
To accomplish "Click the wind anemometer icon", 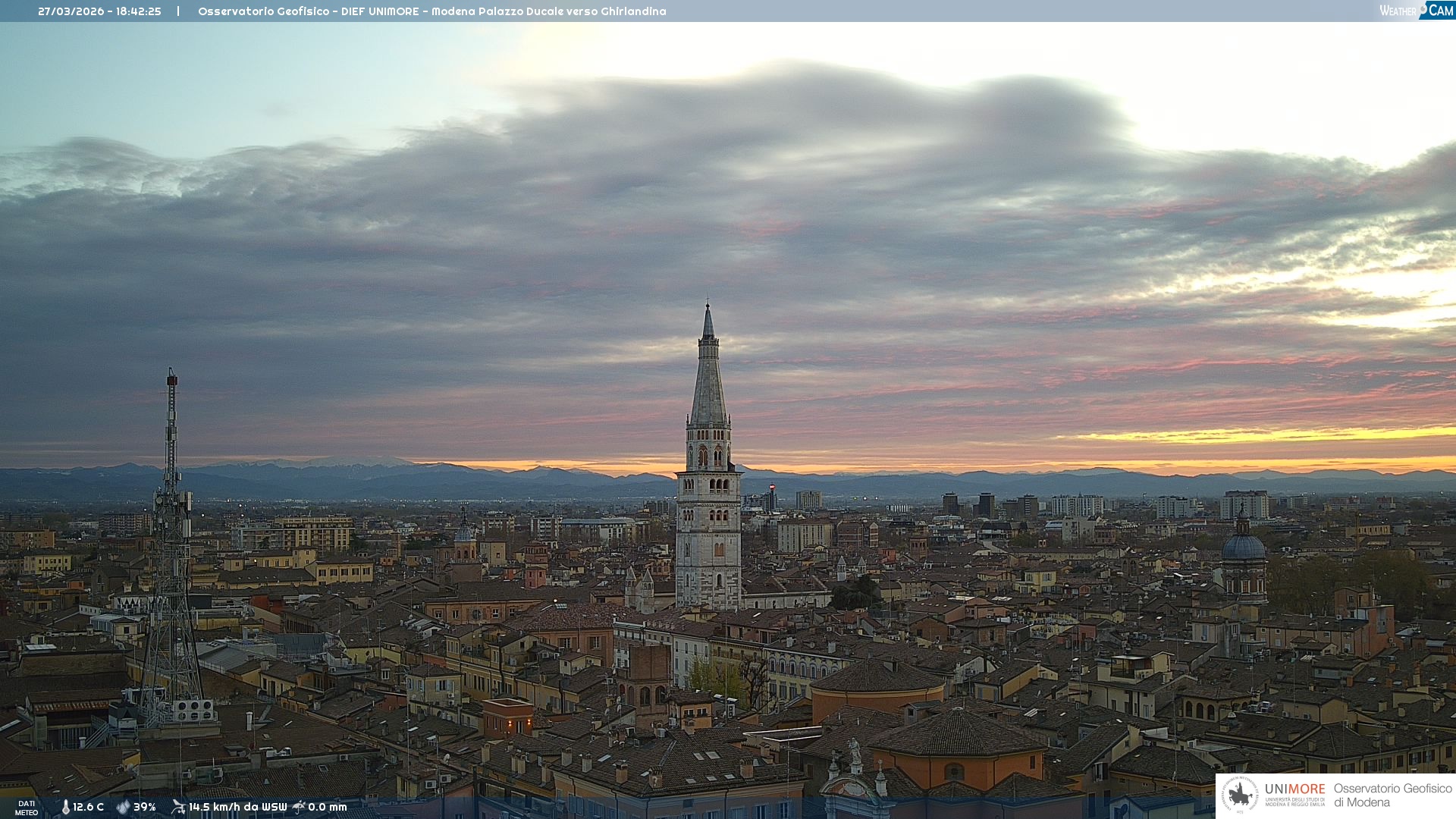I will [178, 807].
